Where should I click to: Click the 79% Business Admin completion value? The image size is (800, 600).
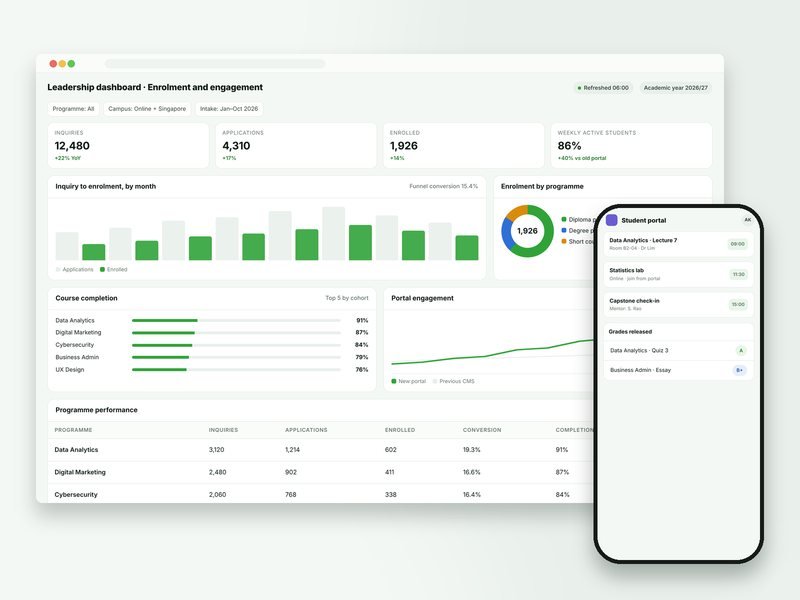click(x=362, y=357)
